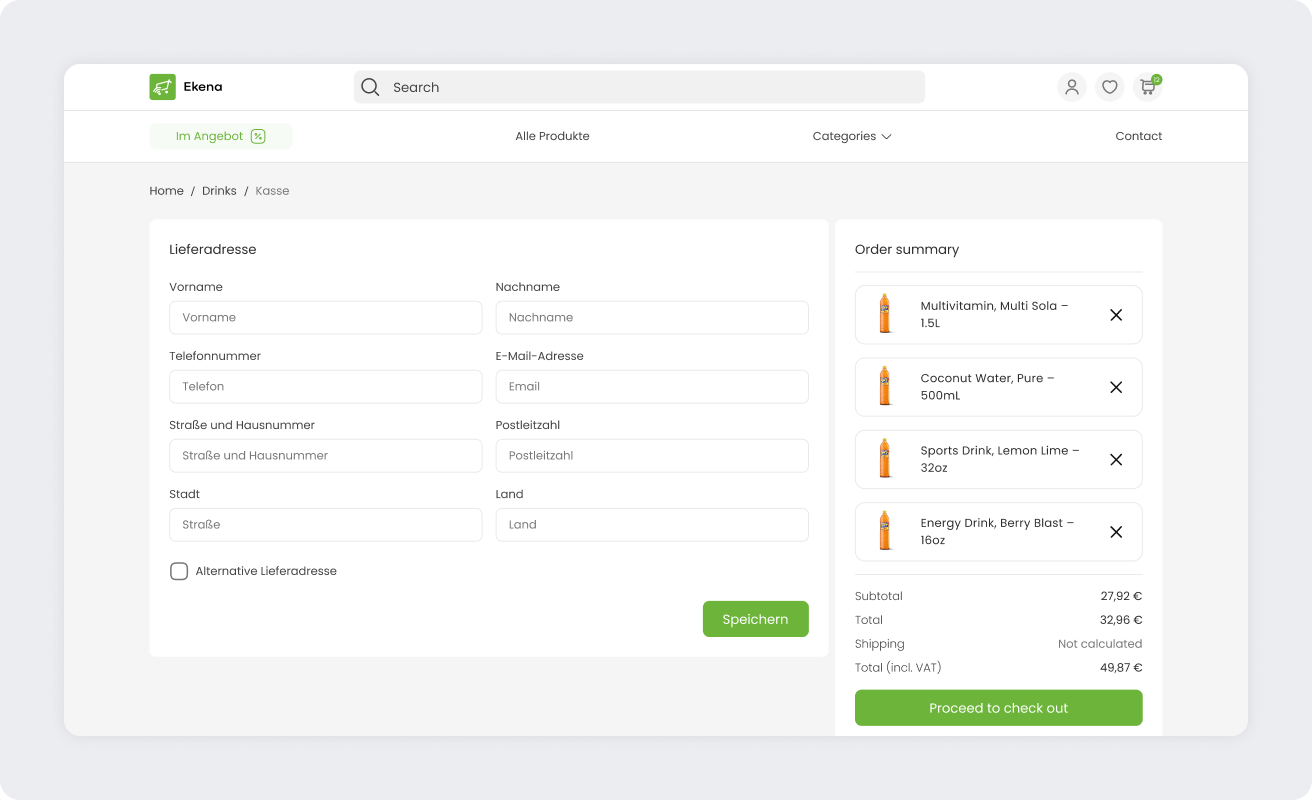Open the Alle Produkte menu item
1312x800 pixels.
pos(552,136)
